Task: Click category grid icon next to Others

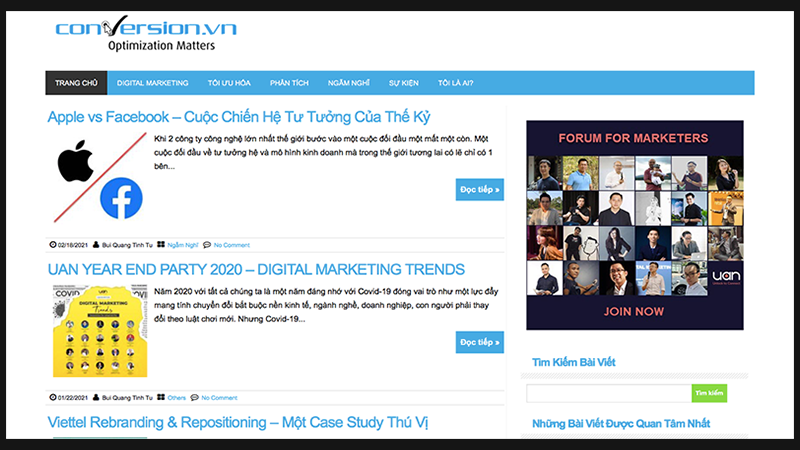Action: [x=161, y=397]
